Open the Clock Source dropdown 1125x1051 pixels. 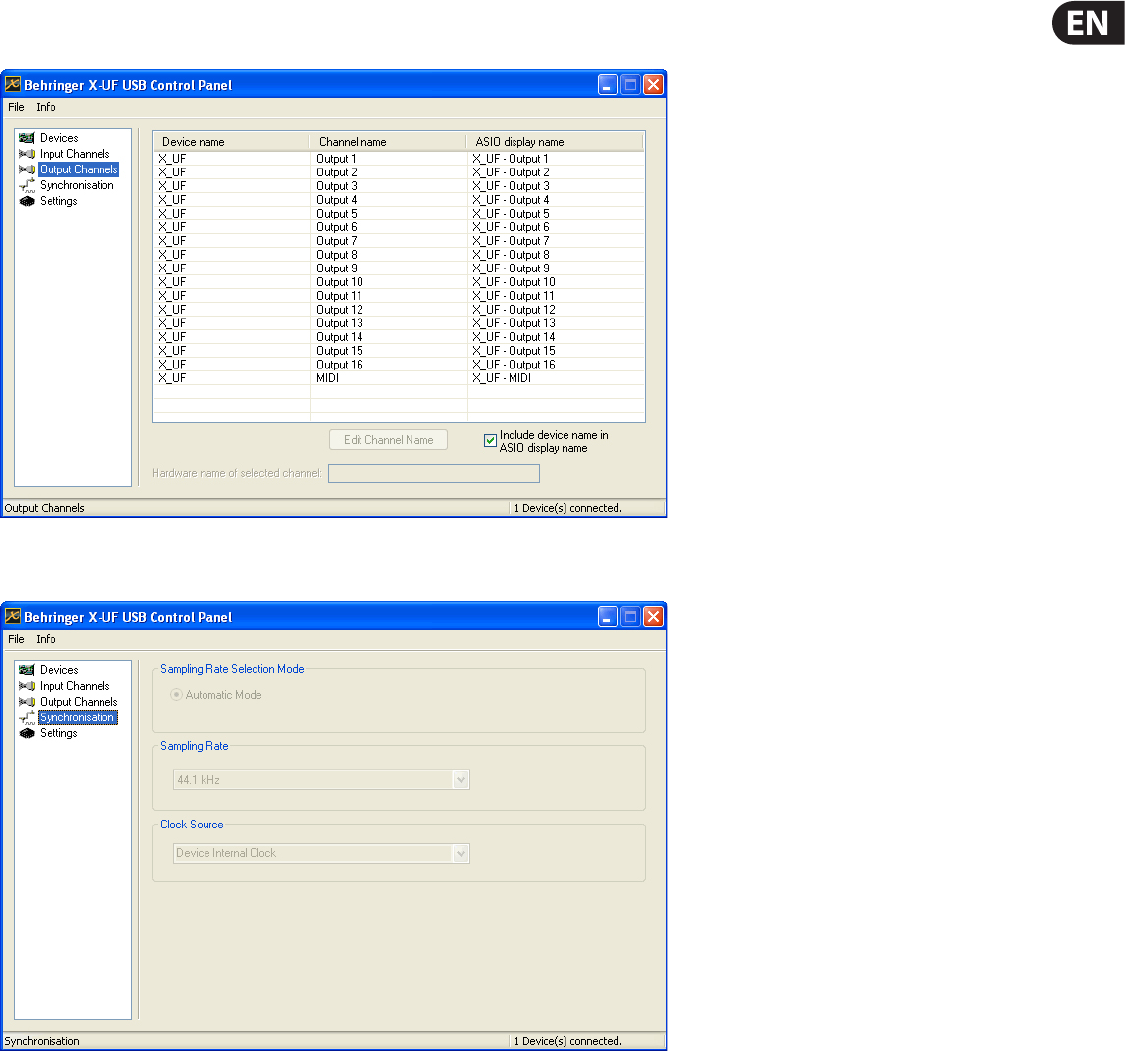(x=321, y=853)
